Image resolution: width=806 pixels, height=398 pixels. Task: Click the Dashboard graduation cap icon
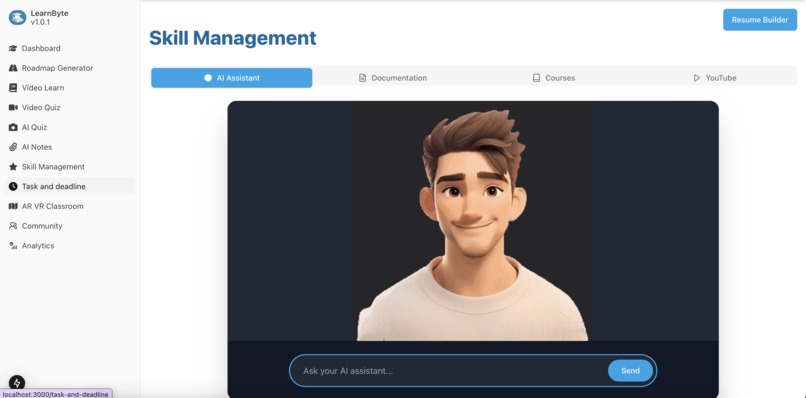click(x=13, y=48)
